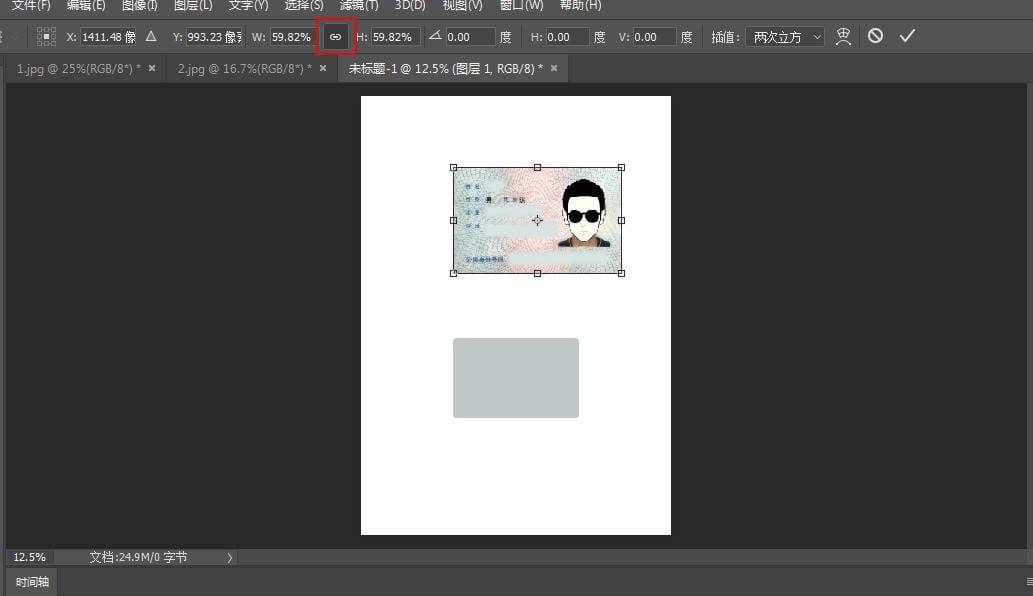Open the interpolation dropdown 两次立方
The width and height of the screenshot is (1033, 596).
(x=787, y=37)
